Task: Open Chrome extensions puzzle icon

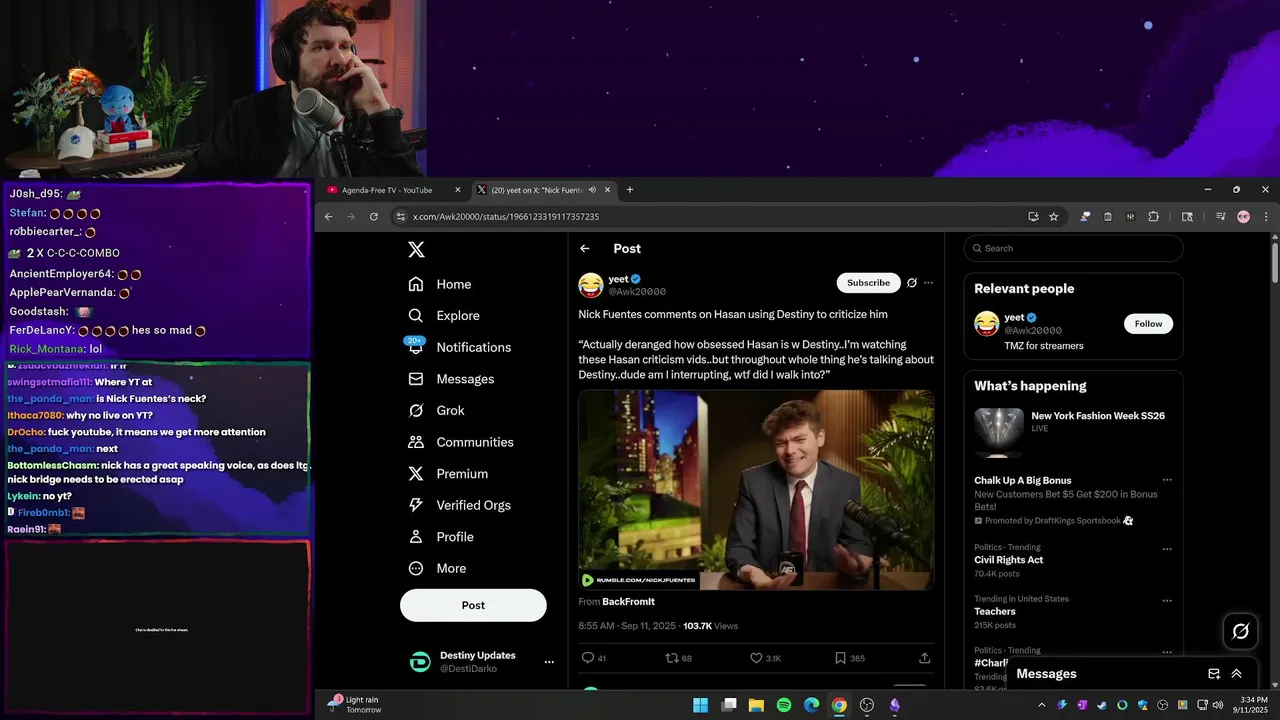Action: pos(1153,217)
